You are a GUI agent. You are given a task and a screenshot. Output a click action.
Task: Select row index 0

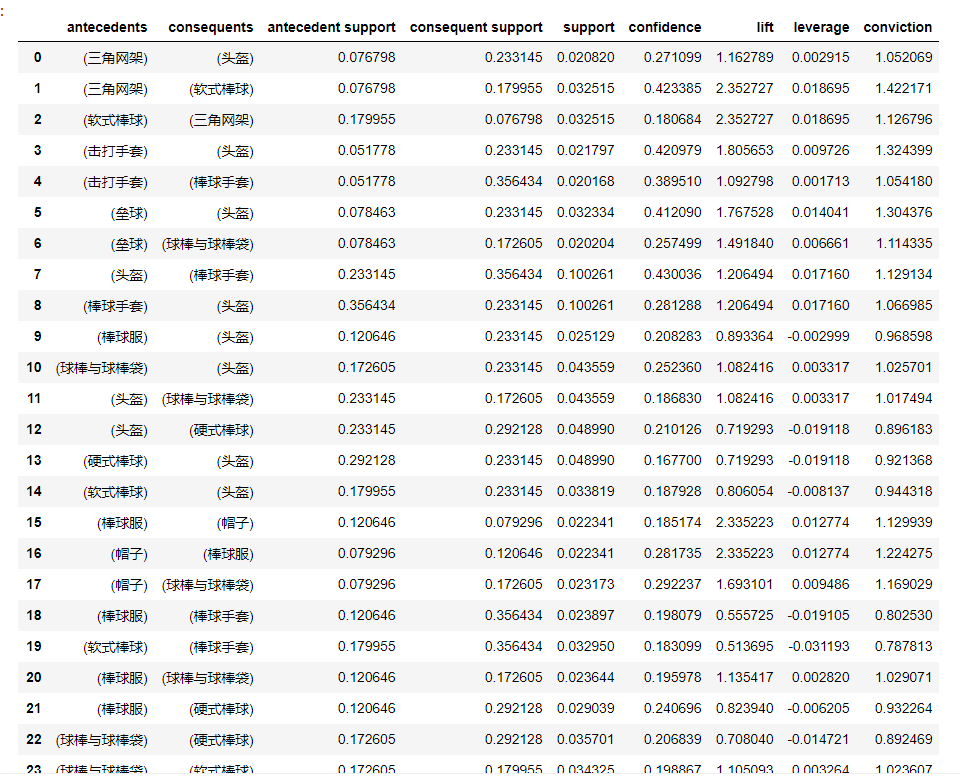tap(38, 58)
